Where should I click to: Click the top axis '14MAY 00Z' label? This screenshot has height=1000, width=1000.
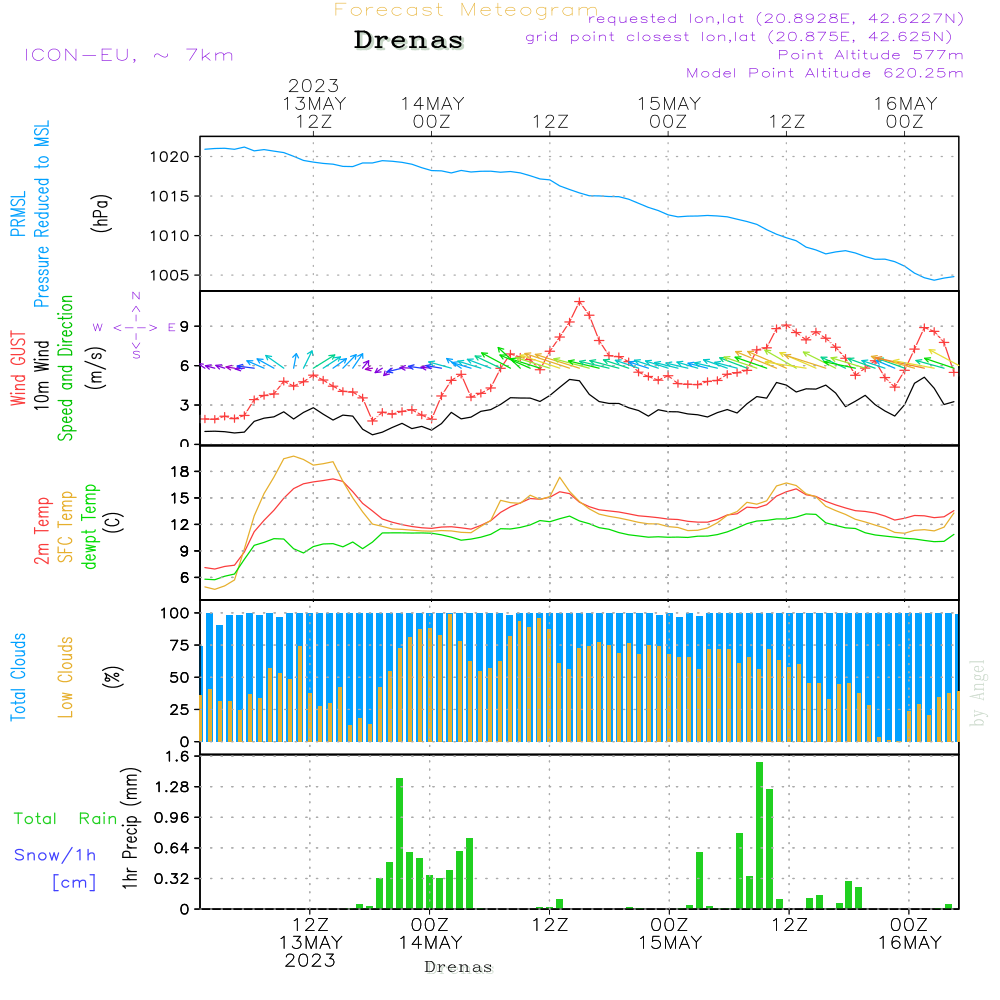[432, 112]
